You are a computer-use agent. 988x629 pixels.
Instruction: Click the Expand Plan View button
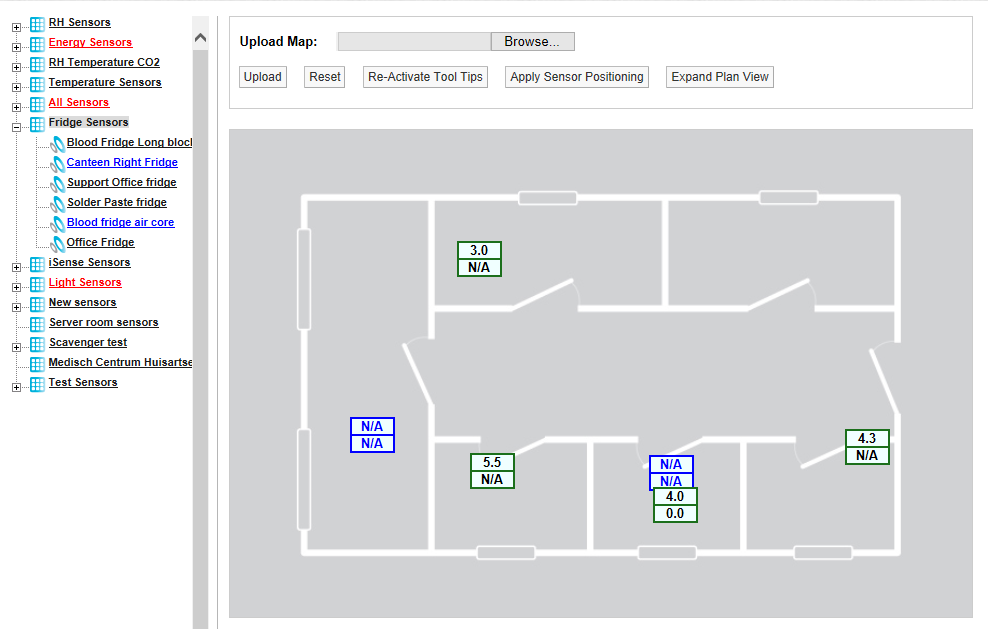(720, 77)
